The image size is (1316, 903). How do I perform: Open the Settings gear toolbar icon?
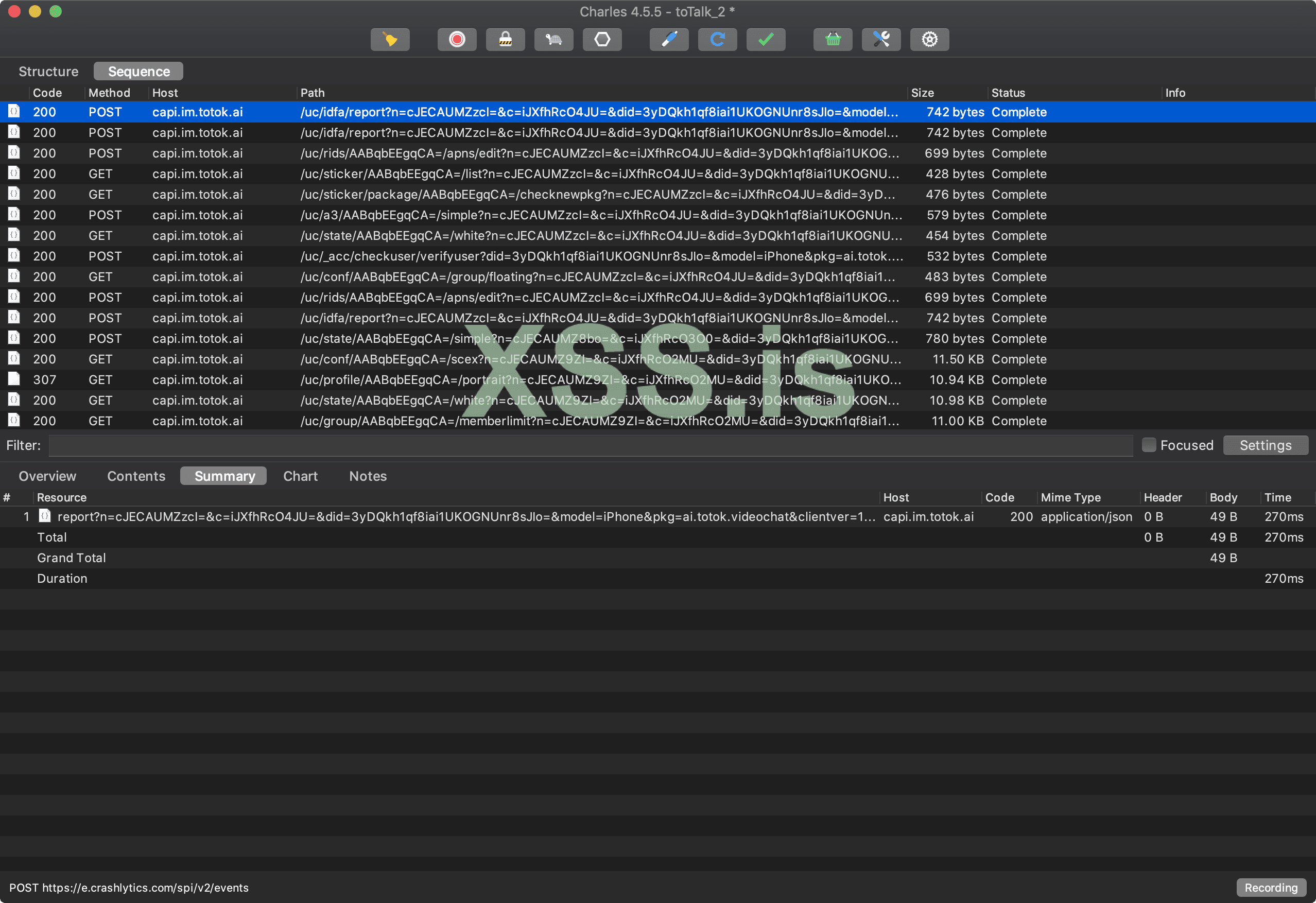929,39
